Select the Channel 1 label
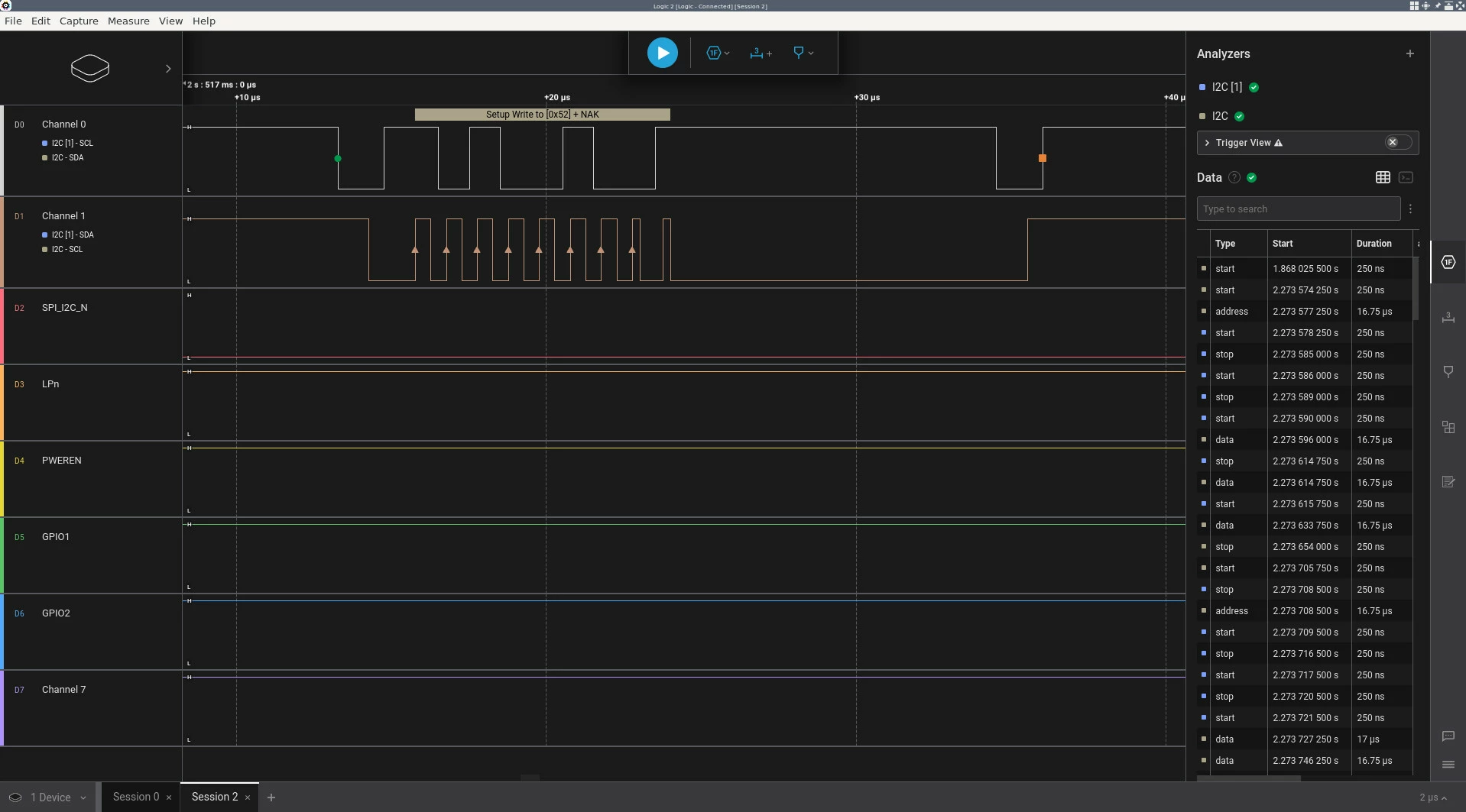Viewport: 1466px width, 812px height. click(63, 215)
